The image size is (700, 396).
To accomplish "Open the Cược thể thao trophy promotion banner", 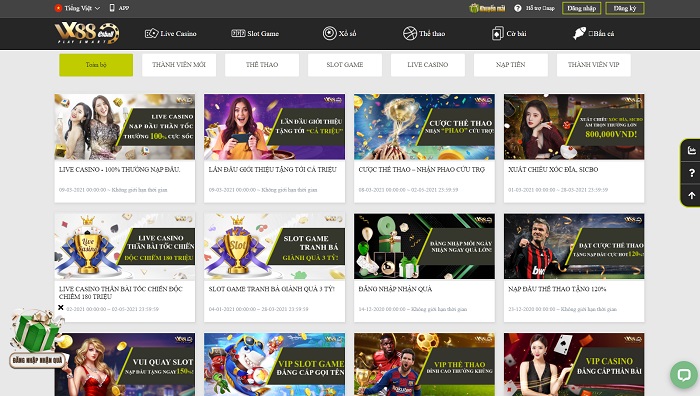I will pos(424,127).
